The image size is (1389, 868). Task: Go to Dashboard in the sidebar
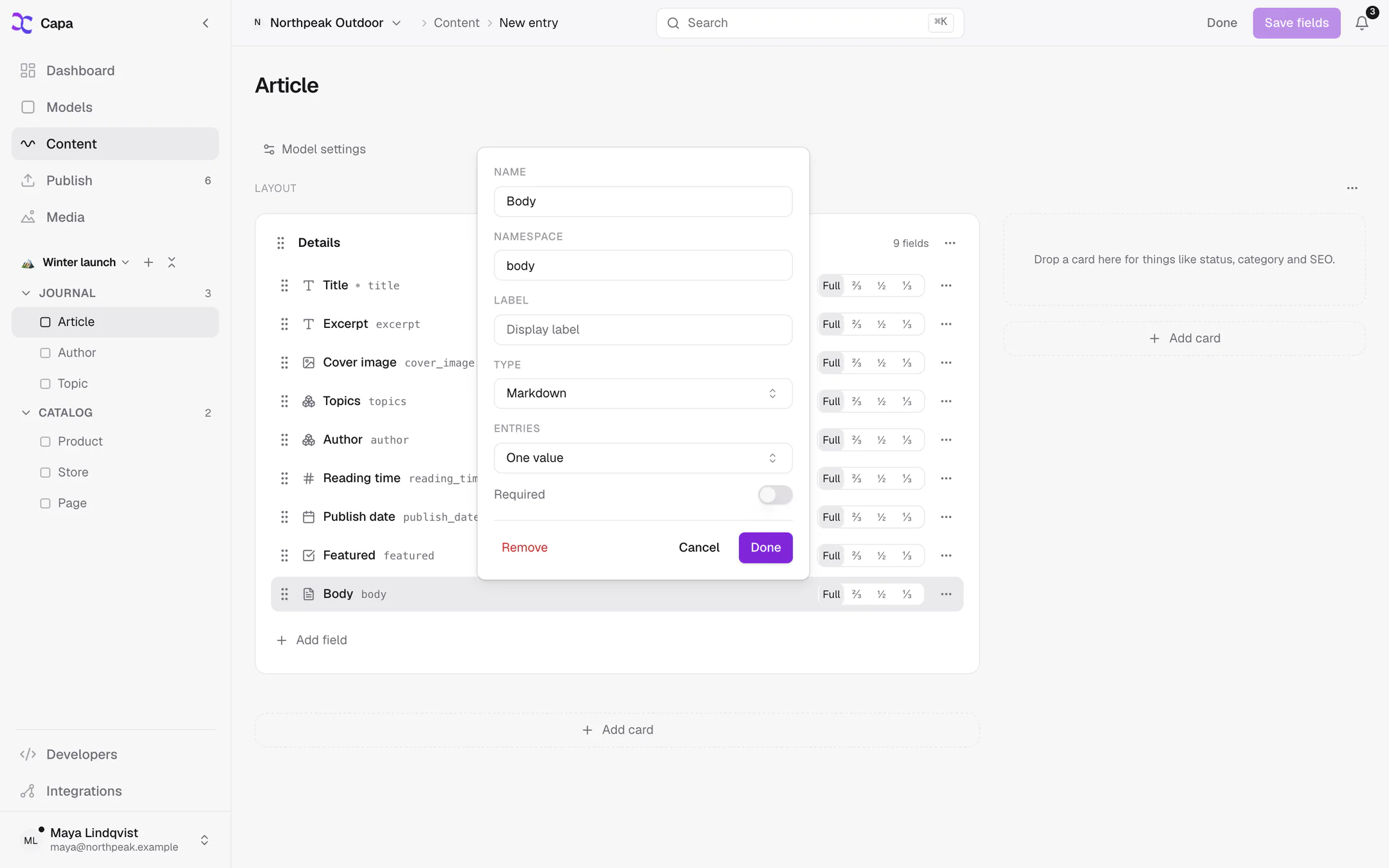tap(115, 71)
